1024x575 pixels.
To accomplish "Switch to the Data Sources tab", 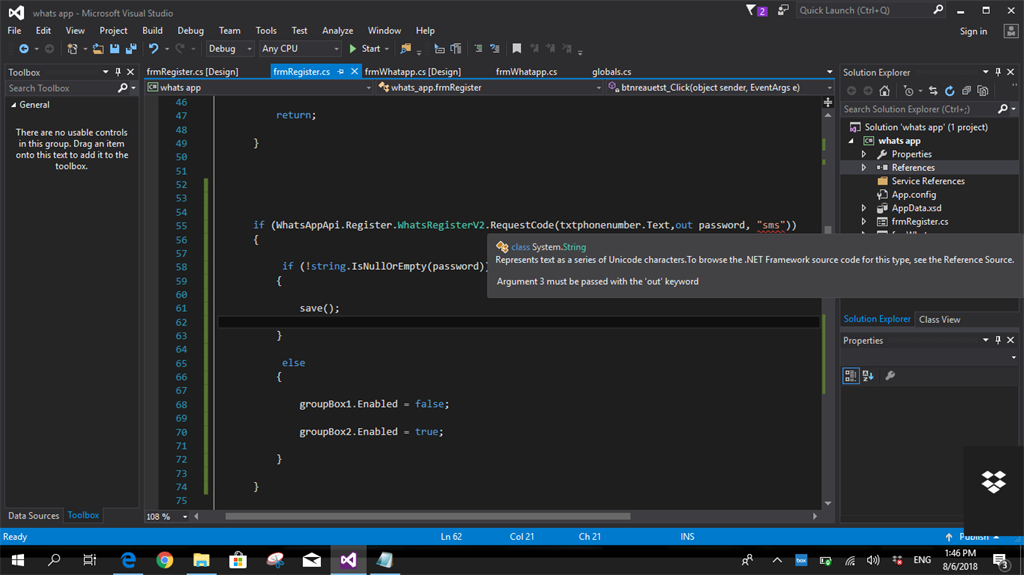I will point(33,516).
